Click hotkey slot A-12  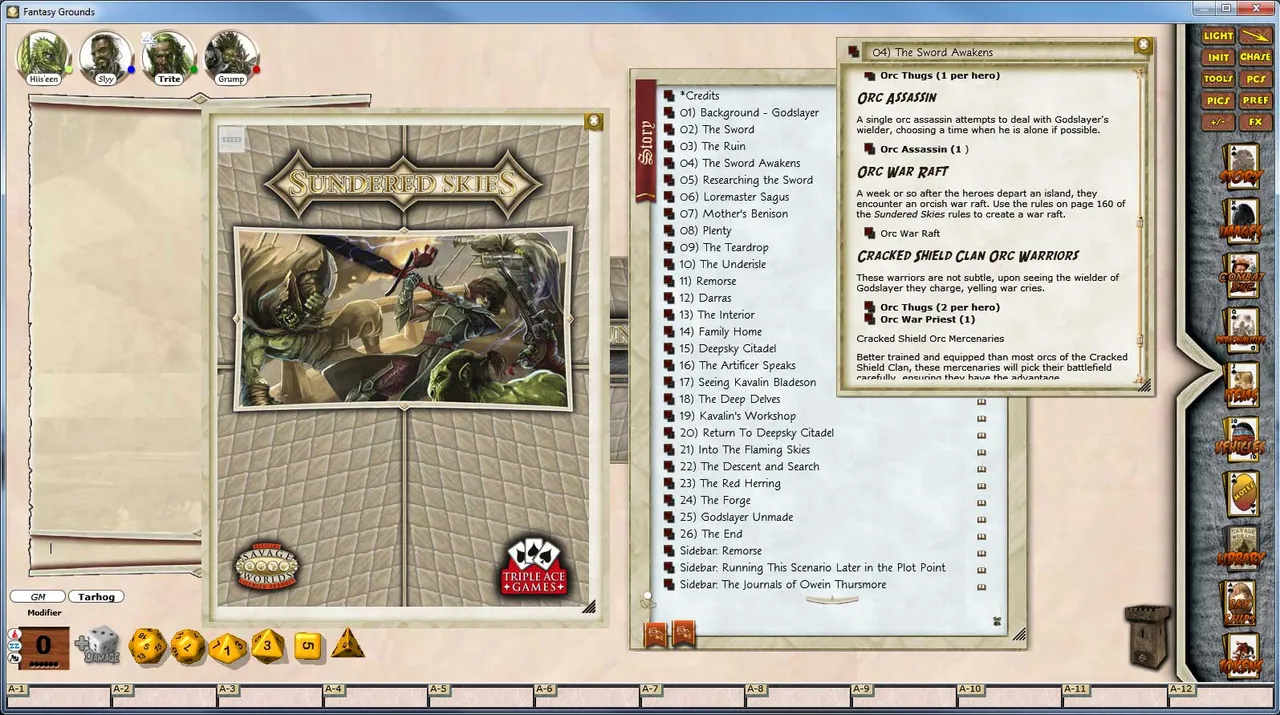click(1222, 695)
